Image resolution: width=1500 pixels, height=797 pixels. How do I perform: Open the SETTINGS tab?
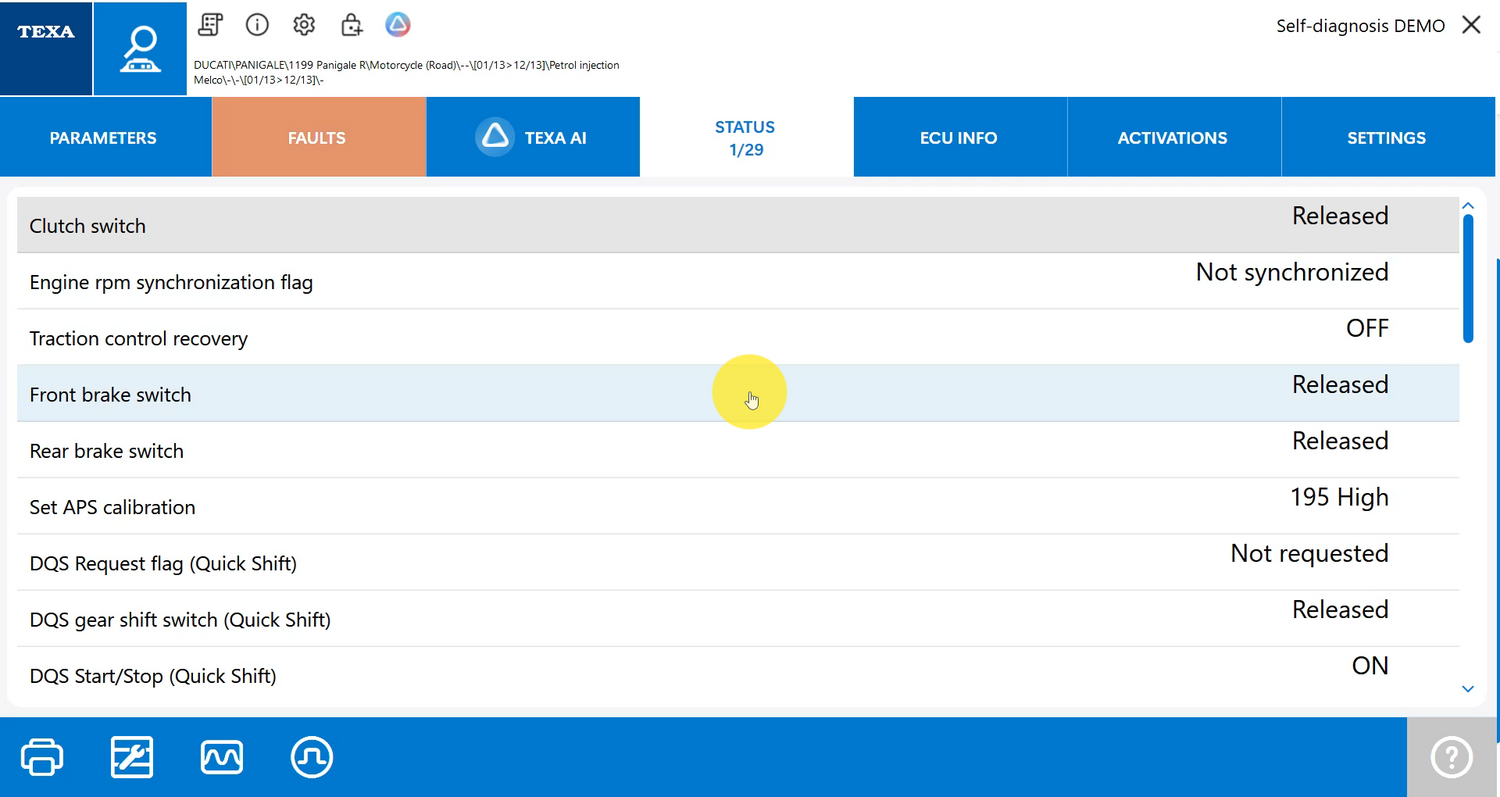pos(1388,138)
